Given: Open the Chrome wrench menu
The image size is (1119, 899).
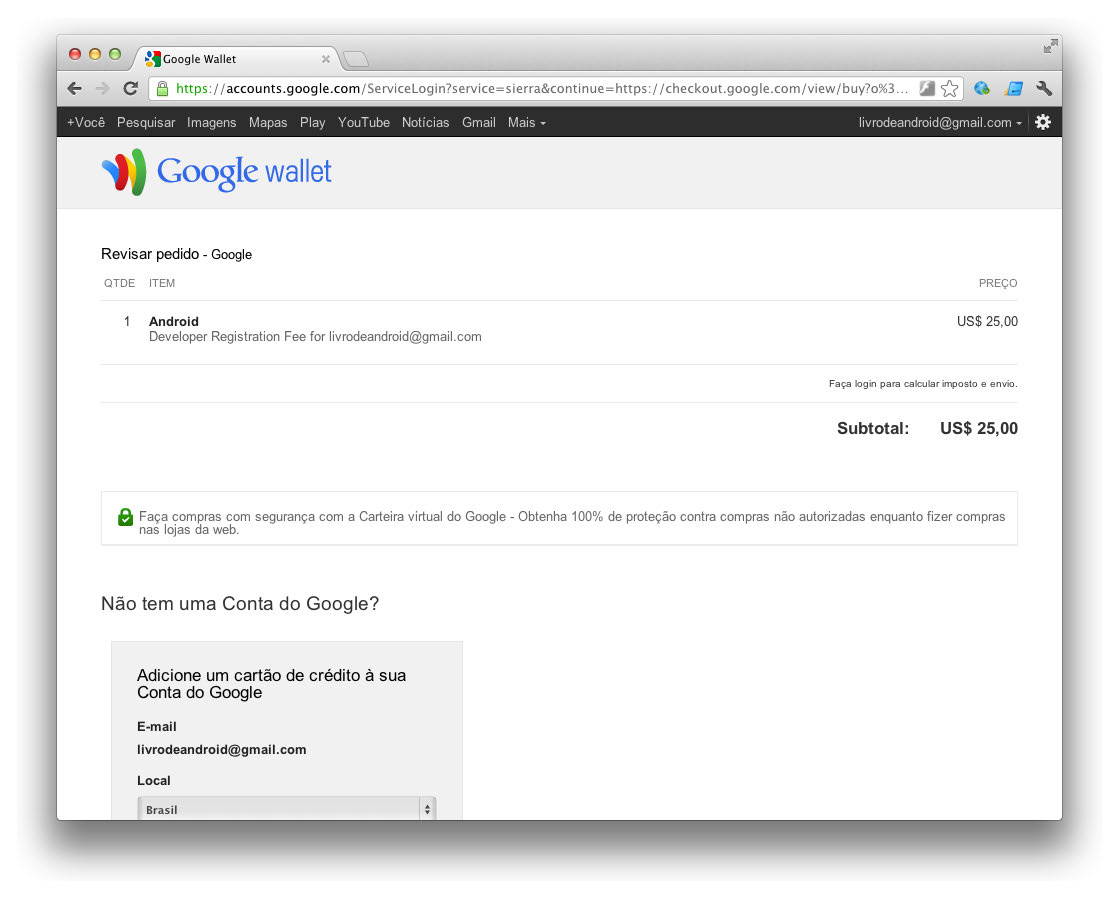Looking at the screenshot, I should [1045, 89].
